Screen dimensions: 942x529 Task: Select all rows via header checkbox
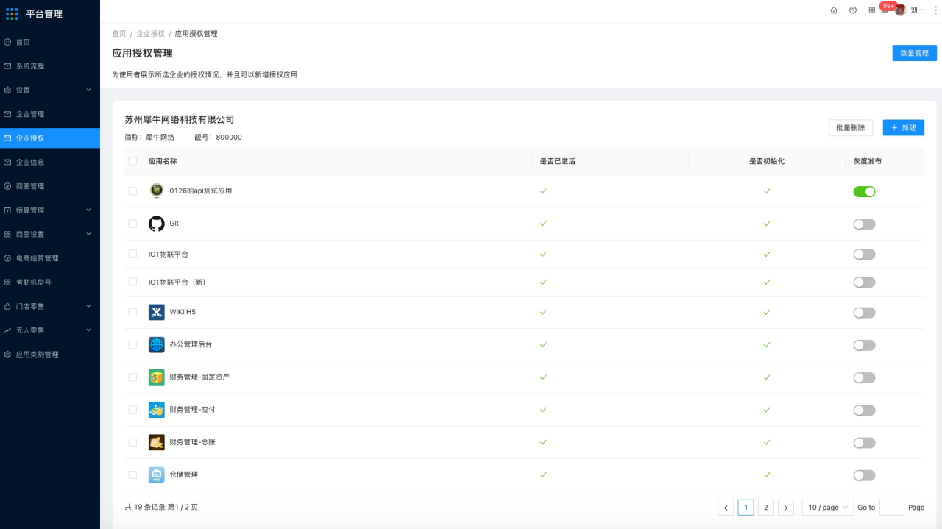tap(133, 161)
